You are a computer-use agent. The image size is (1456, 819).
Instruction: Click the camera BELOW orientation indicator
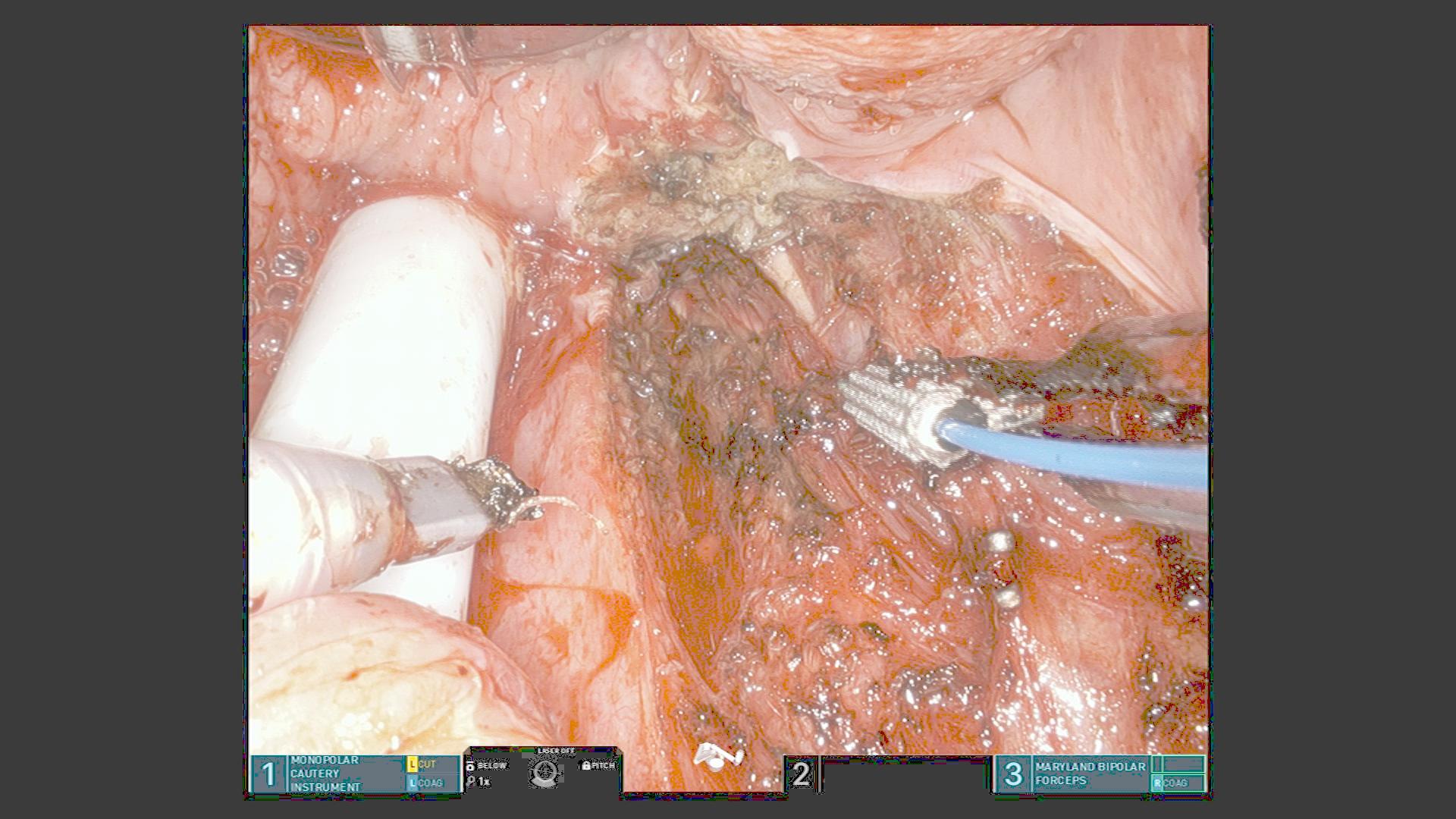pyautogui.click(x=487, y=766)
